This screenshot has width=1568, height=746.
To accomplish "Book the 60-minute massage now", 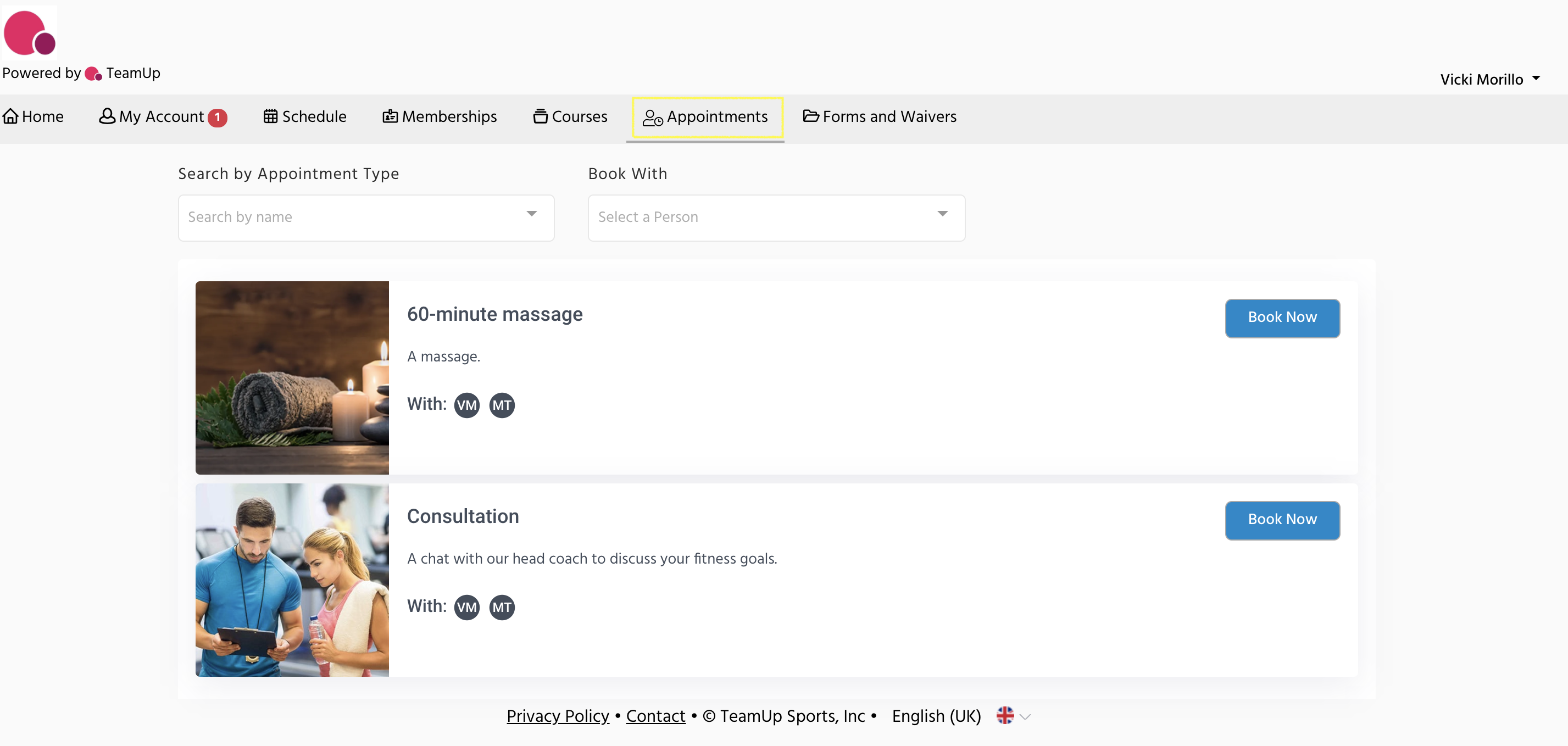I will 1281,318.
